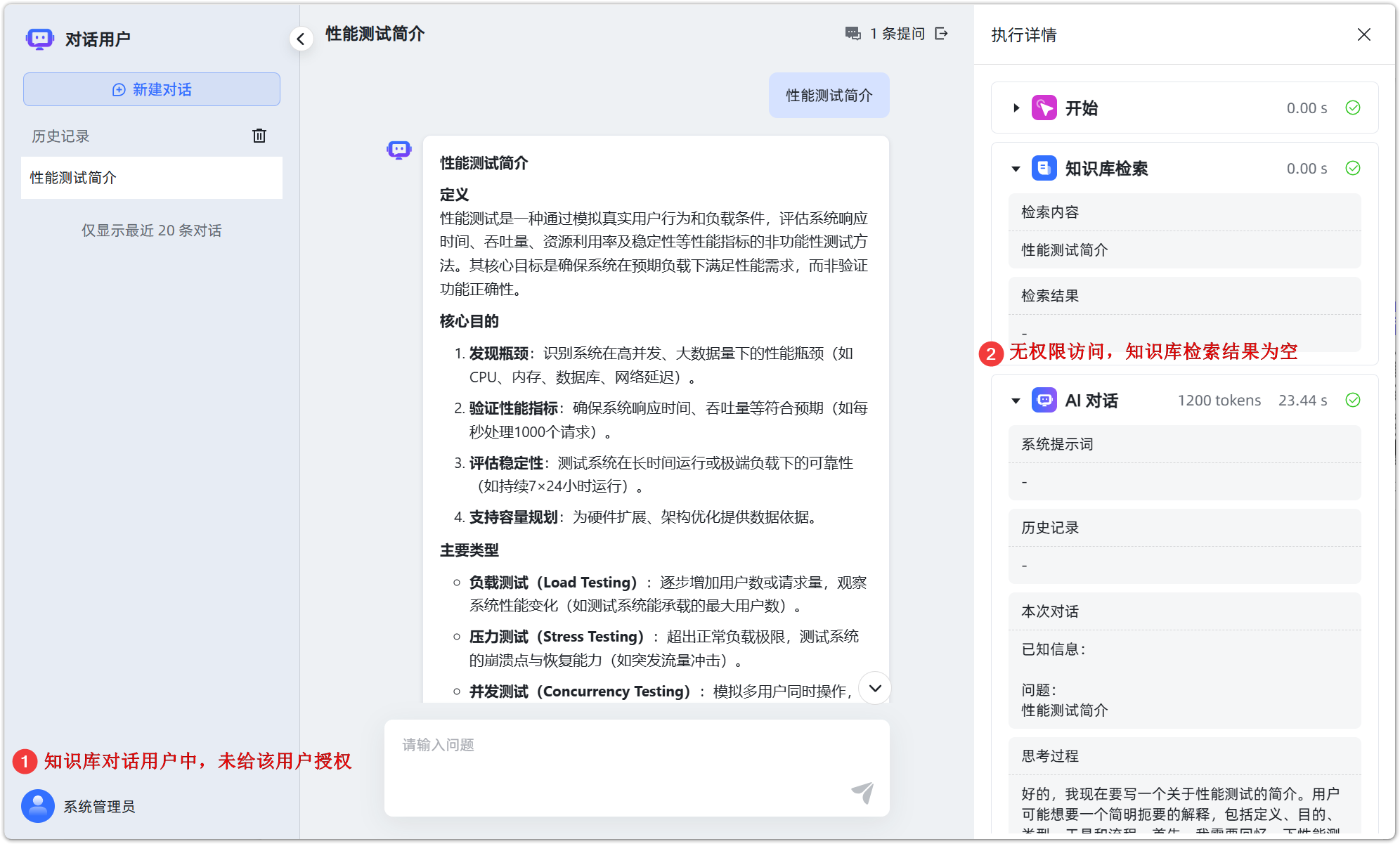Collapse the AI 对话 step details
The image size is (1400, 844).
1015,400
